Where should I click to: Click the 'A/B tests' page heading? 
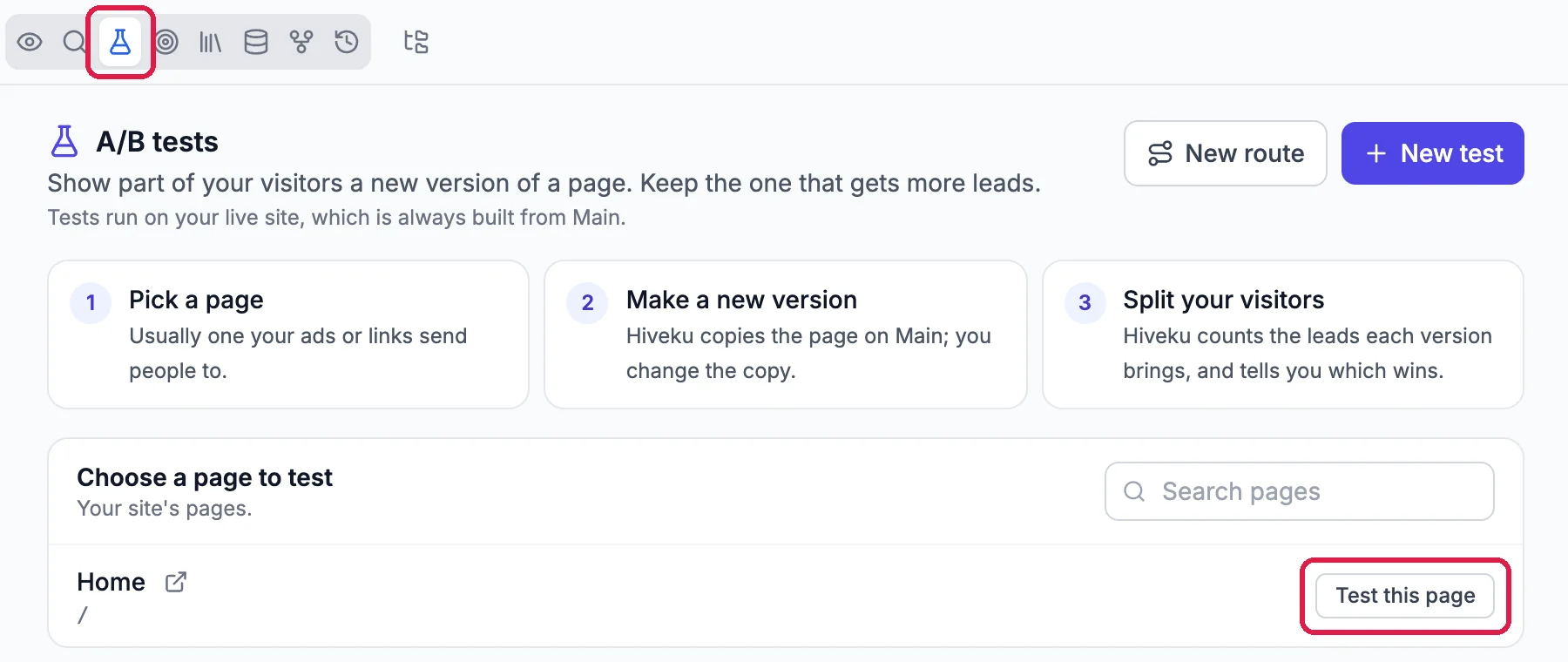click(x=157, y=141)
